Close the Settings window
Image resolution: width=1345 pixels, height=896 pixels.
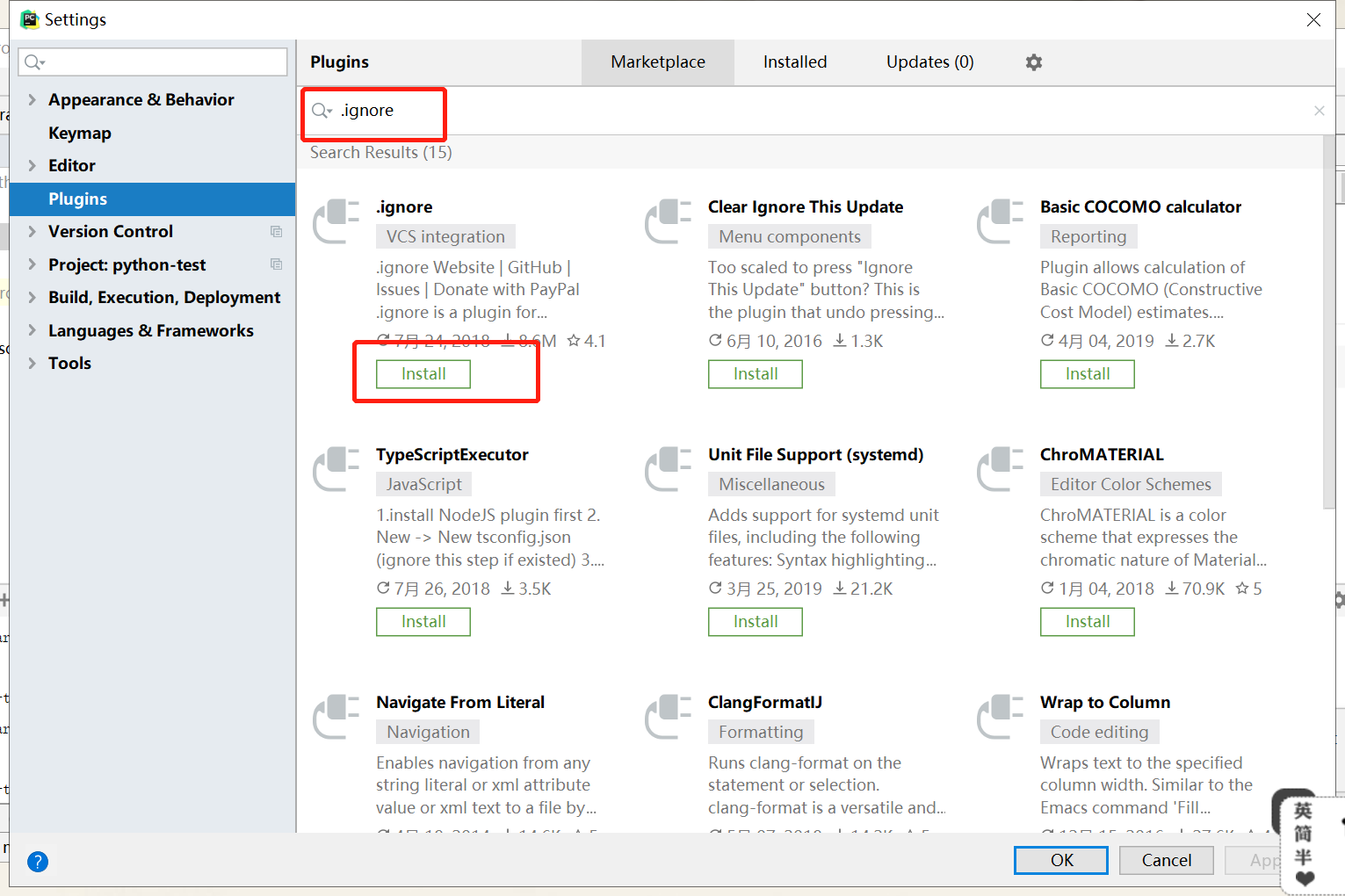(1313, 19)
